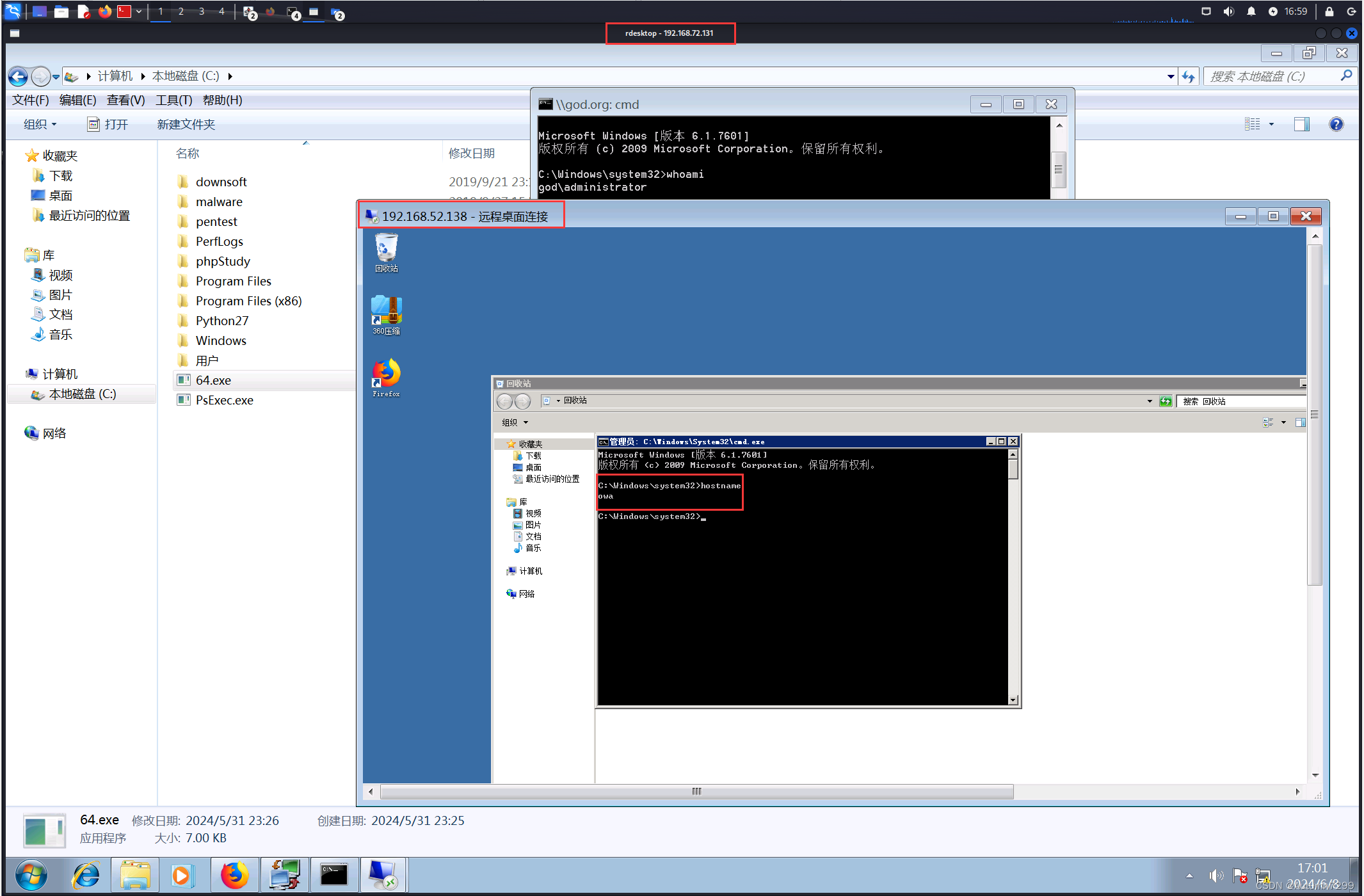Open Recycle Bin icon on remote desktop

pyautogui.click(x=386, y=252)
